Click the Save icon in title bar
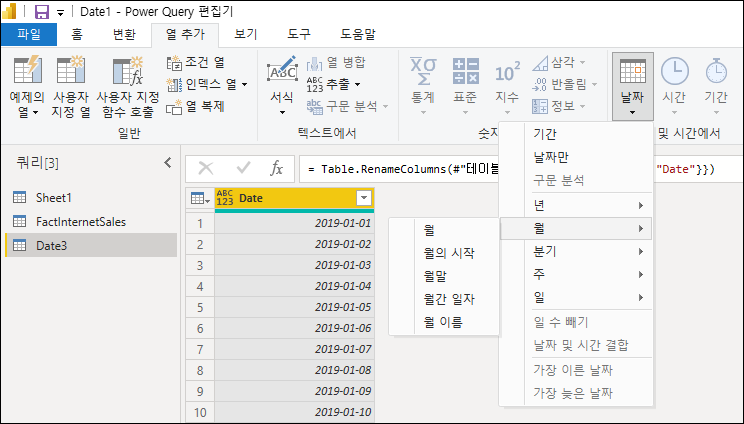The width and height of the screenshot is (744, 424). (x=42, y=11)
